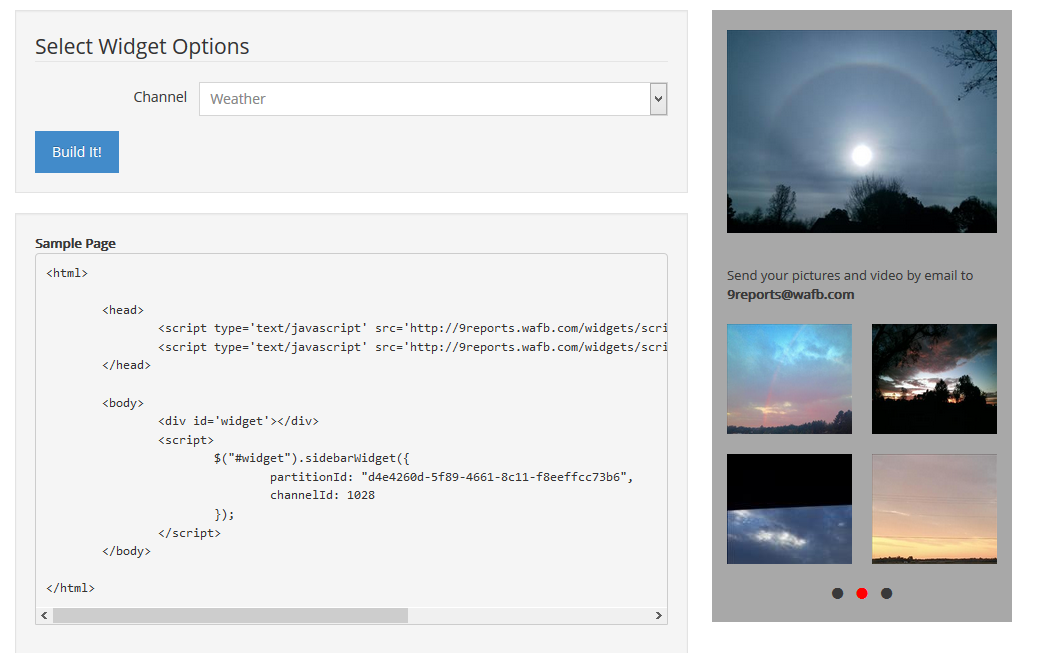The image size is (1037, 653).
Task: Click the 9reports@wafb.com email text
Action: tap(790, 294)
